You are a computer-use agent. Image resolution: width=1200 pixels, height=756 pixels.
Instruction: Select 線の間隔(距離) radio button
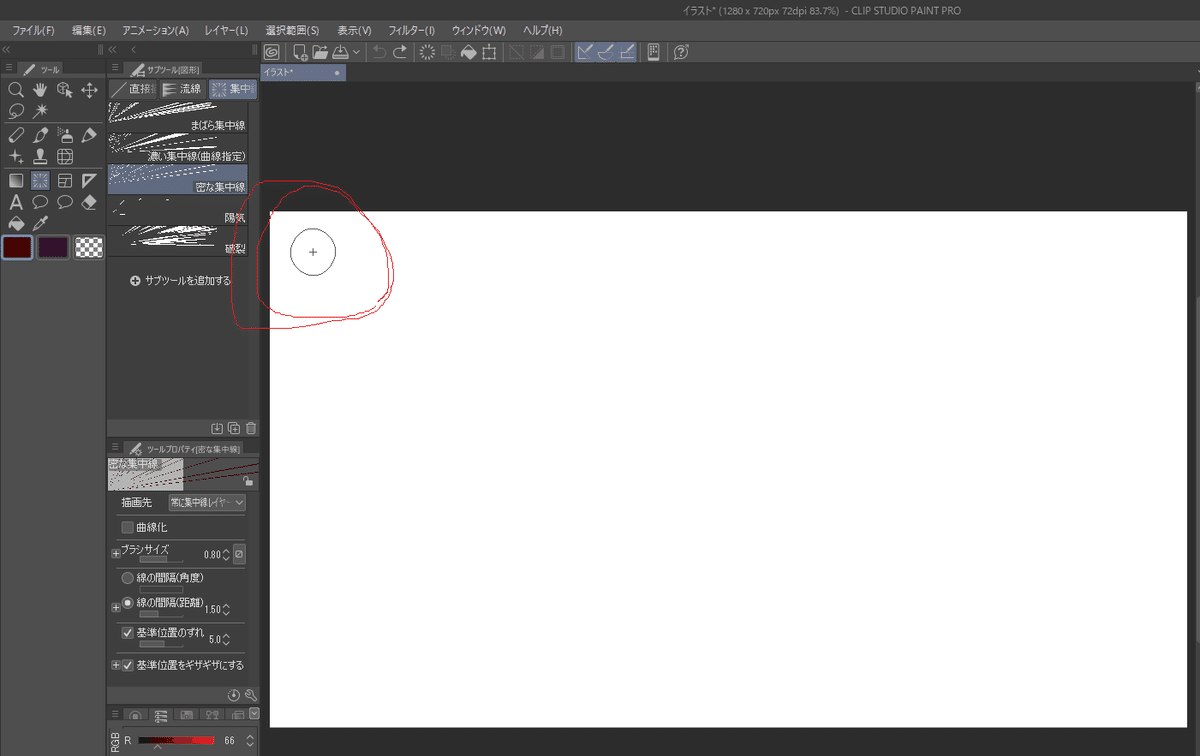coord(127,604)
